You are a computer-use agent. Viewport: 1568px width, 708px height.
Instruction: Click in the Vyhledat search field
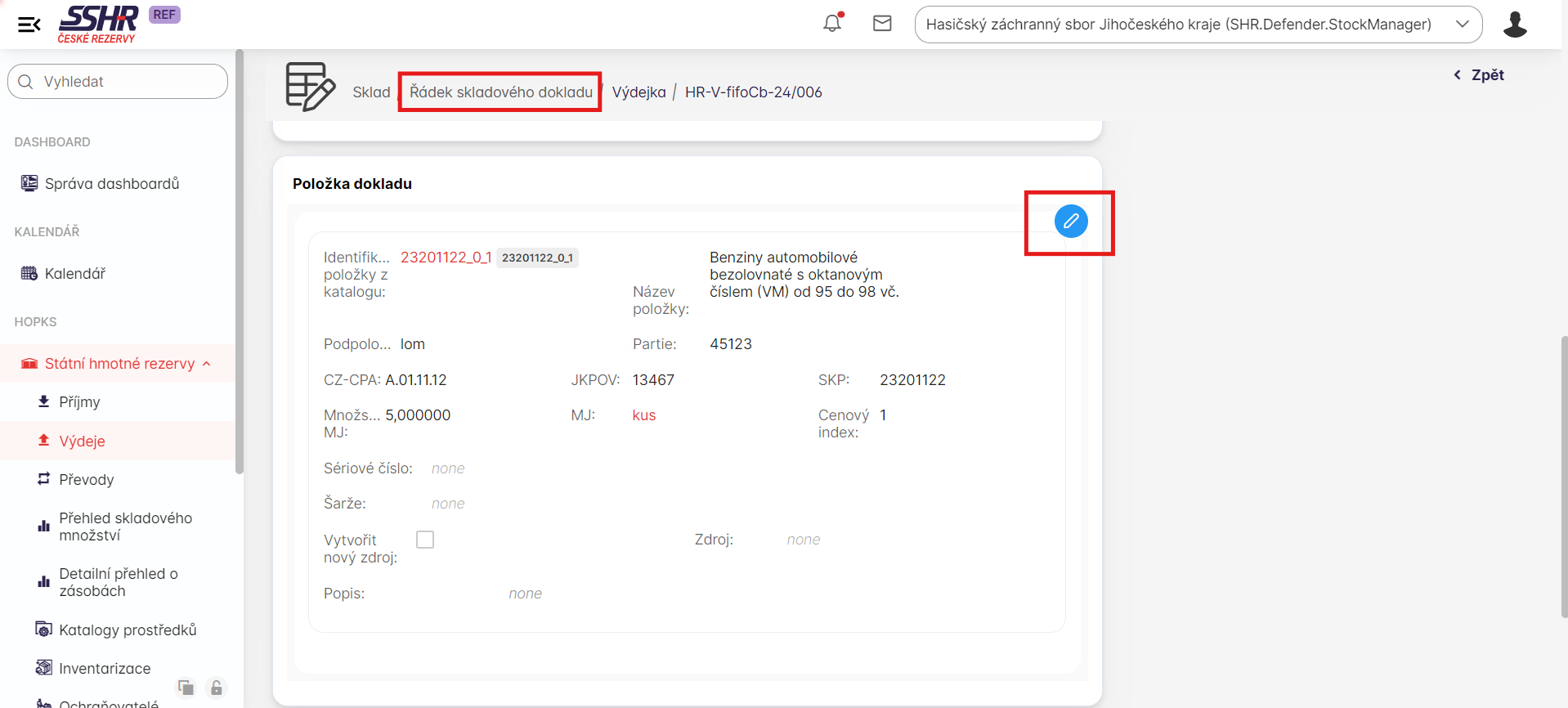coord(118,82)
